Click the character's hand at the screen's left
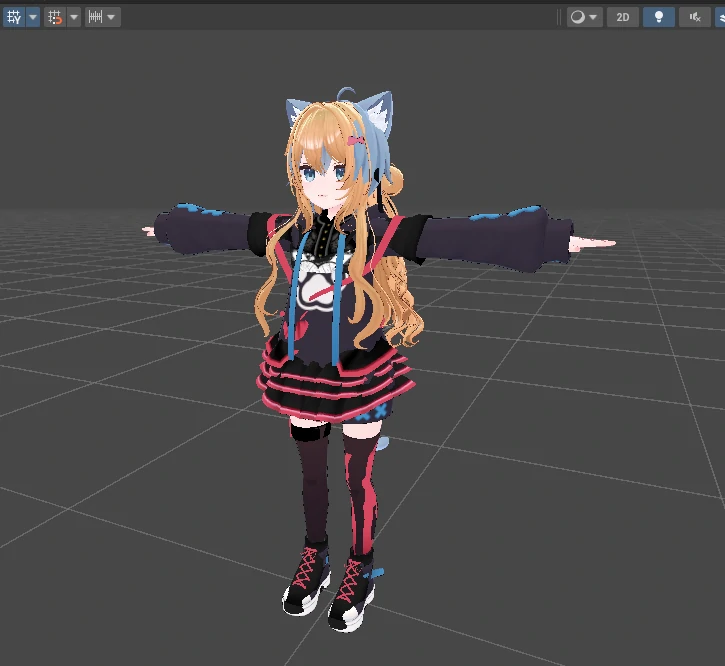Viewport: 725px width, 666px height. tap(150, 231)
